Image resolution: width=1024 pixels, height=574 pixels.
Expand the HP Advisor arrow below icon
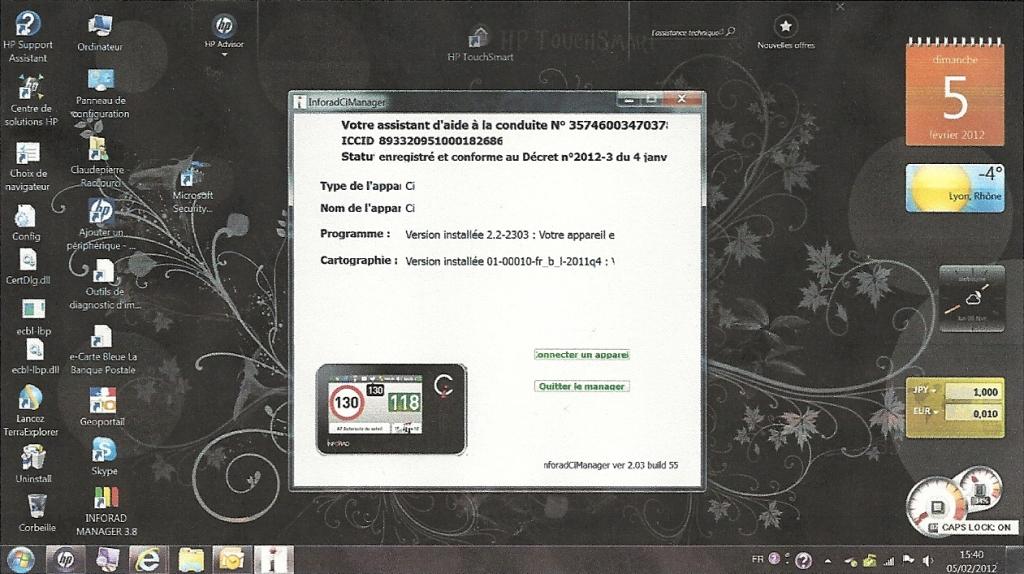[224, 55]
